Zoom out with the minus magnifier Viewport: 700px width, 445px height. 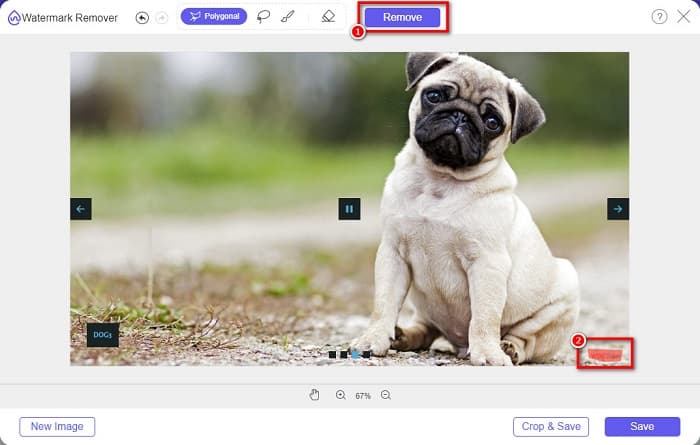386,395
